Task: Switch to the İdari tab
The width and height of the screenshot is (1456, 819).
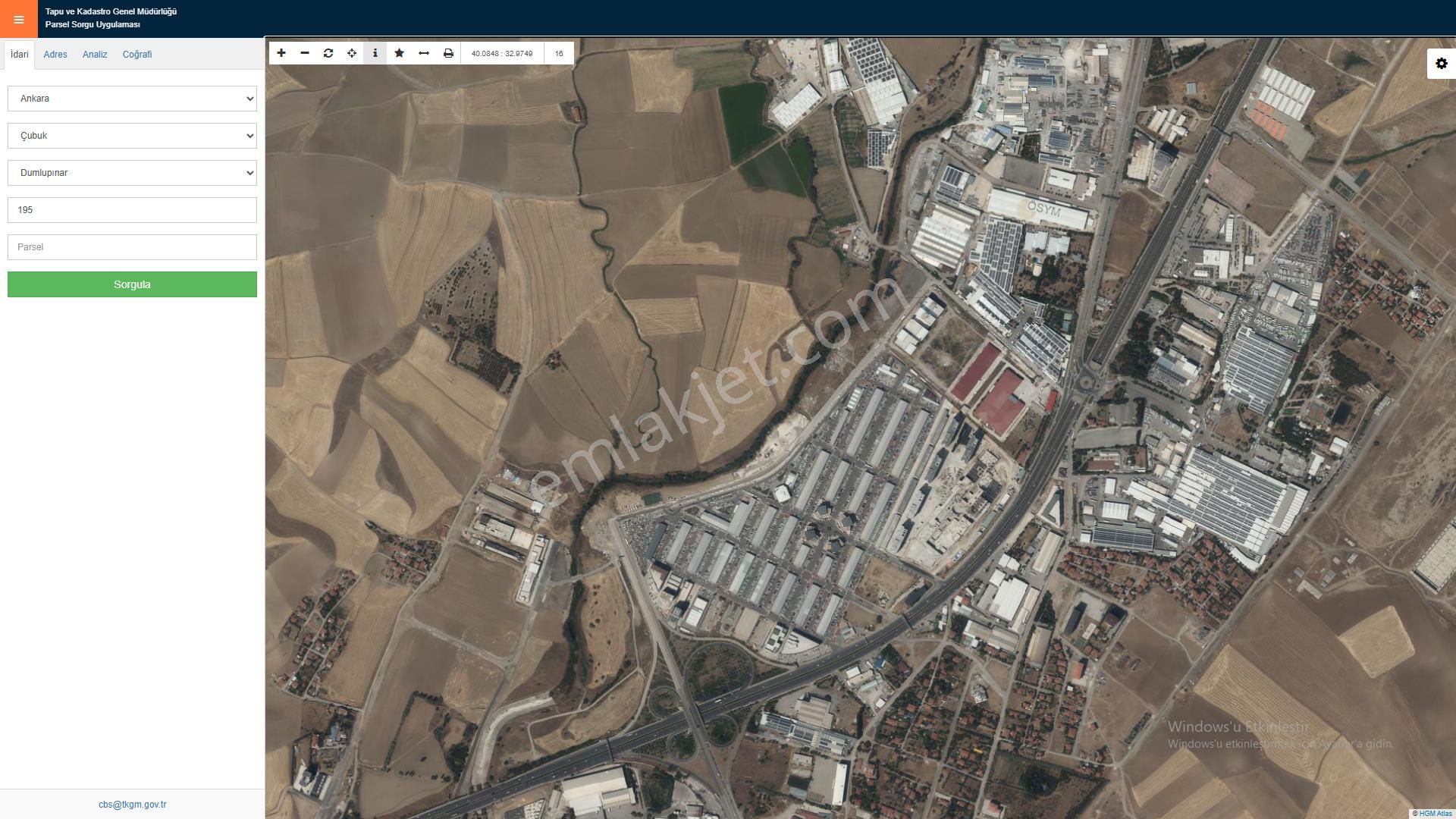Action: pos(20,55)
